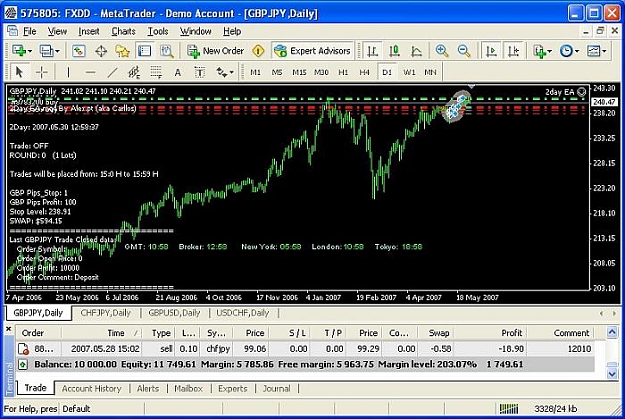625x419 pixels.
Task: Choose the trendline drawing tool
Action: [x=112, y=72]
